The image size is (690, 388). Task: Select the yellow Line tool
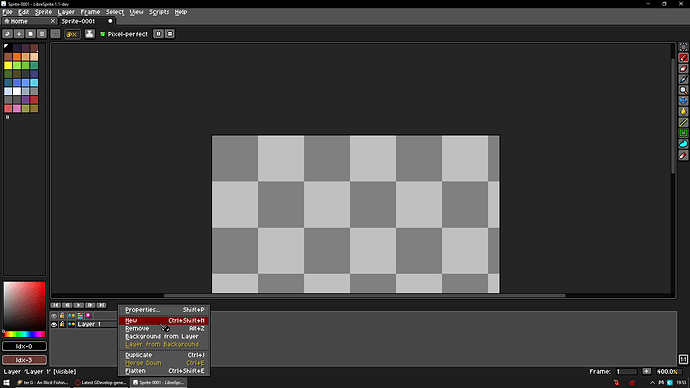[683, 122]
